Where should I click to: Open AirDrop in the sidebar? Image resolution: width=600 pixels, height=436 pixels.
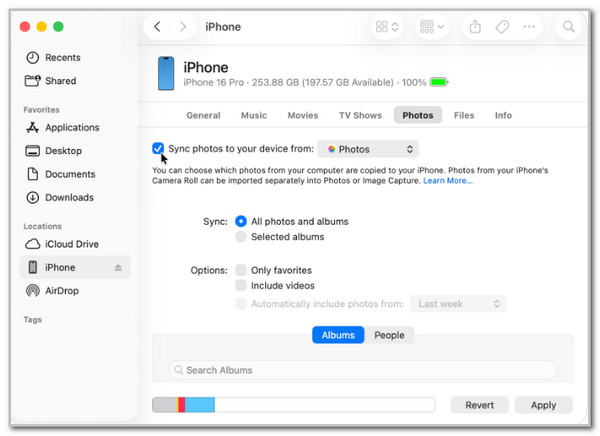tap(62, 291)
